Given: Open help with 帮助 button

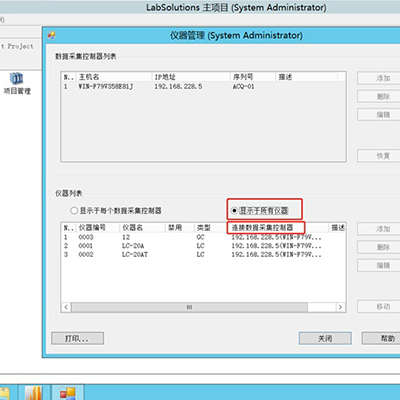Looking at the screenshot, I should [x=382, y=338].
